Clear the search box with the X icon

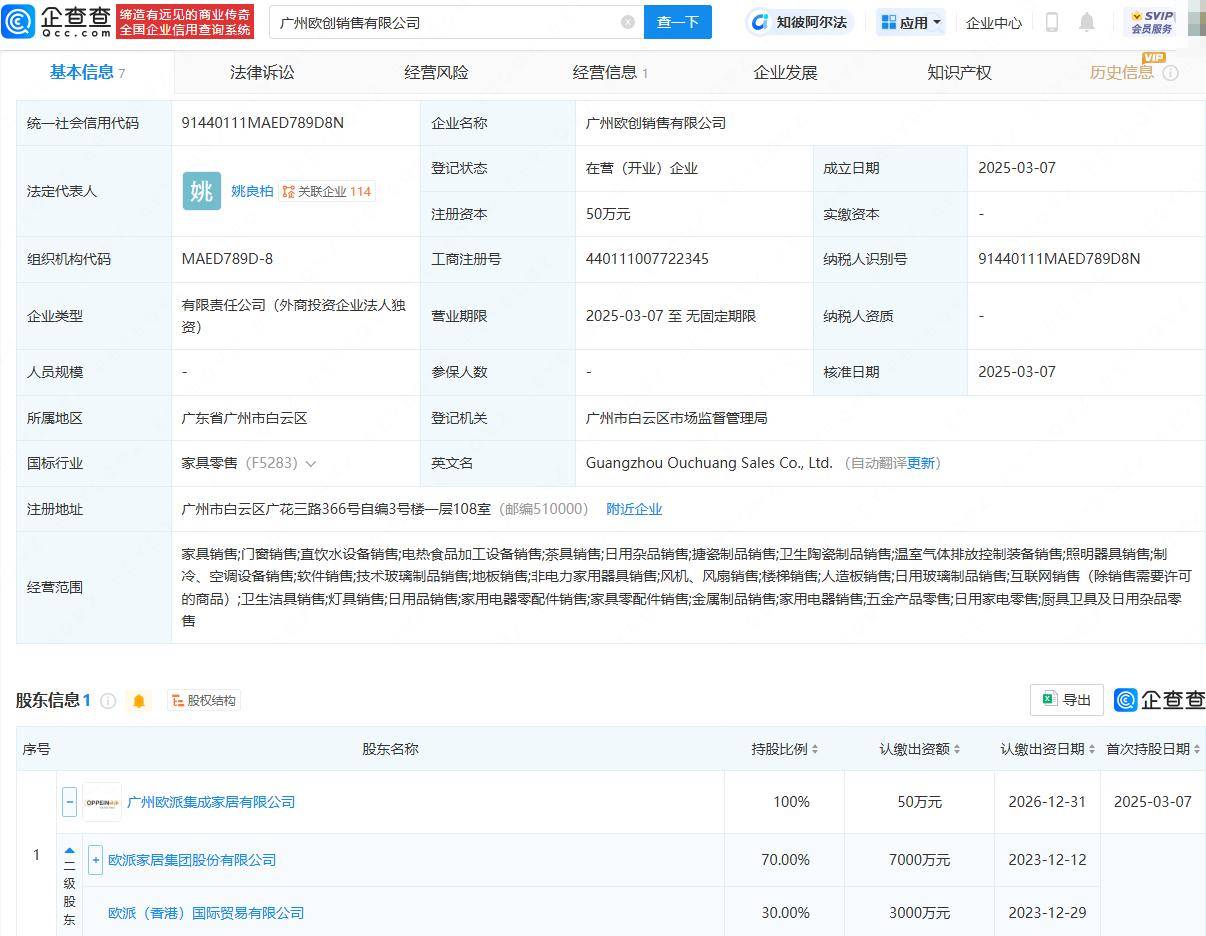coord(628,22)
